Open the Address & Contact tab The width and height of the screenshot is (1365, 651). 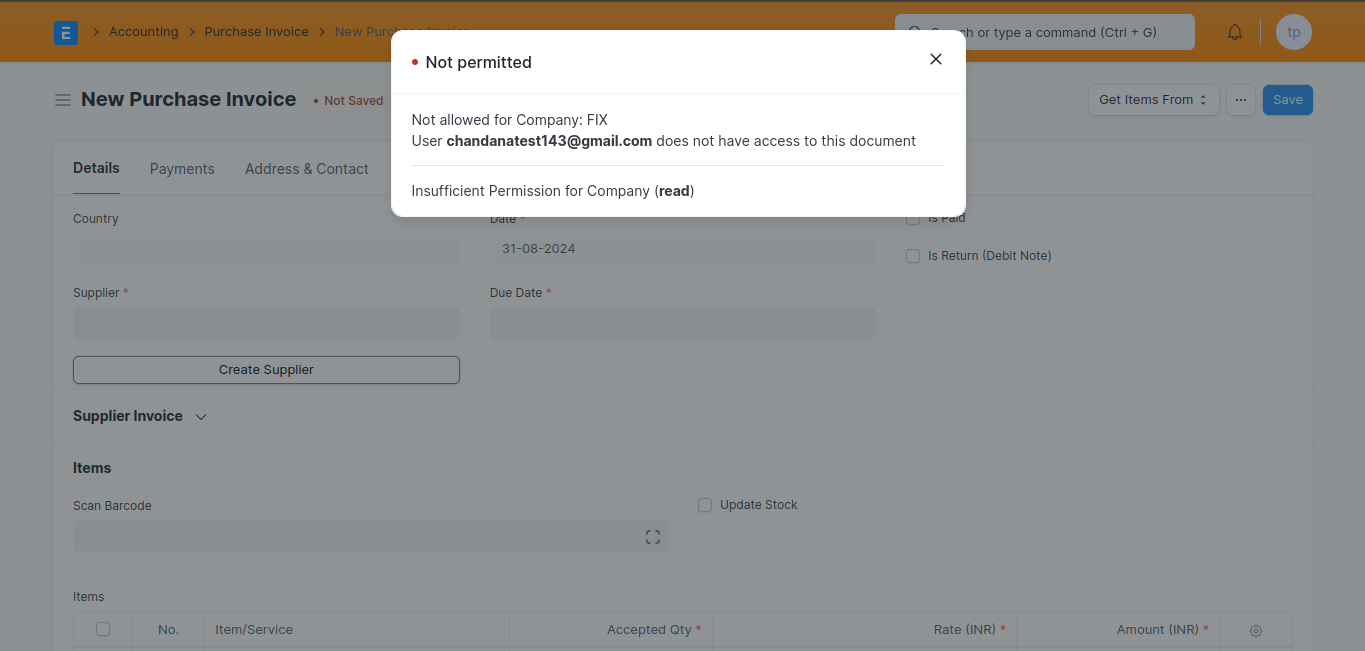(x=307, y=168)
